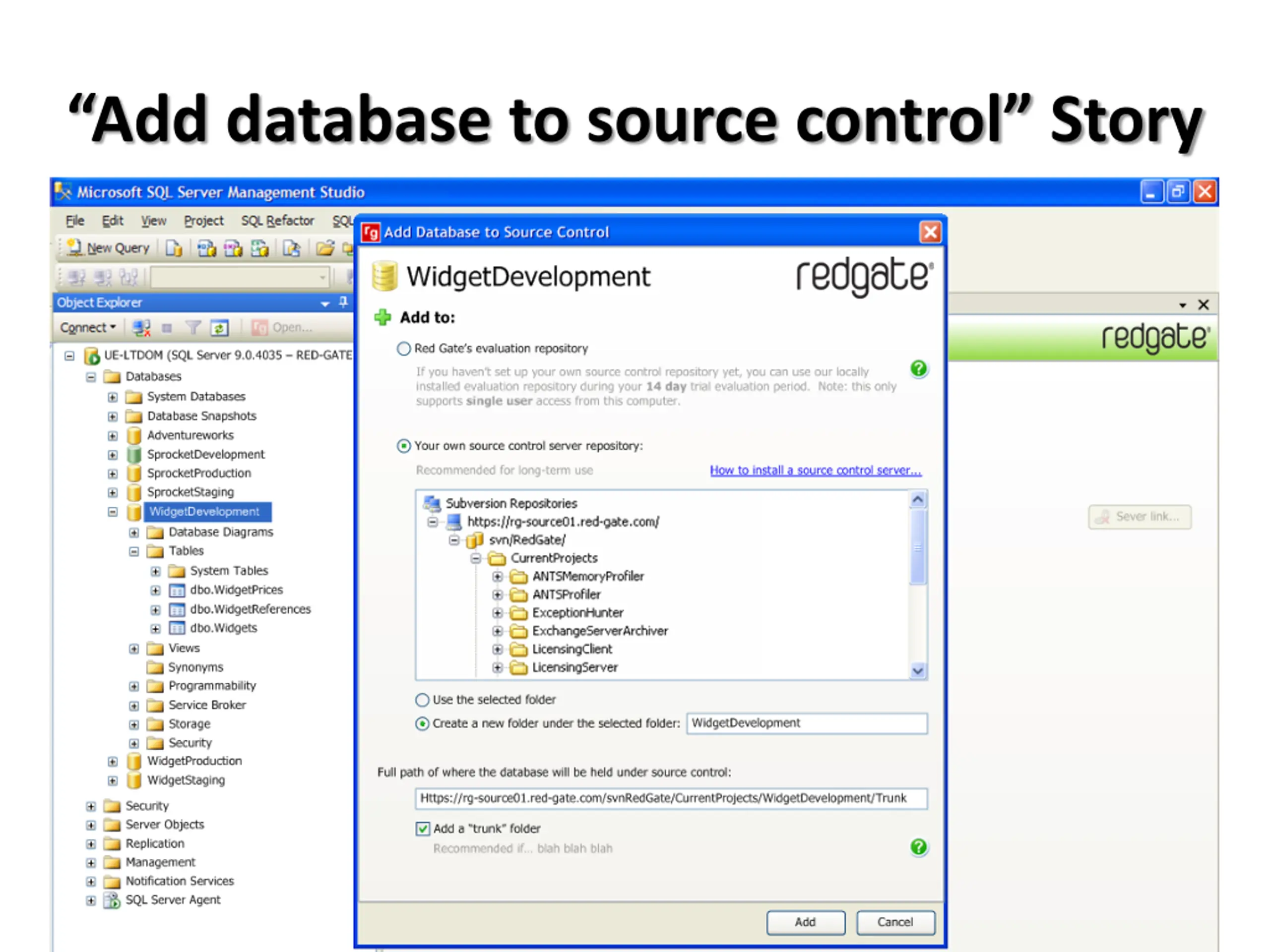
Task: Click the repository tree scrollbar down arrow
Action: (x=917, y=670)
